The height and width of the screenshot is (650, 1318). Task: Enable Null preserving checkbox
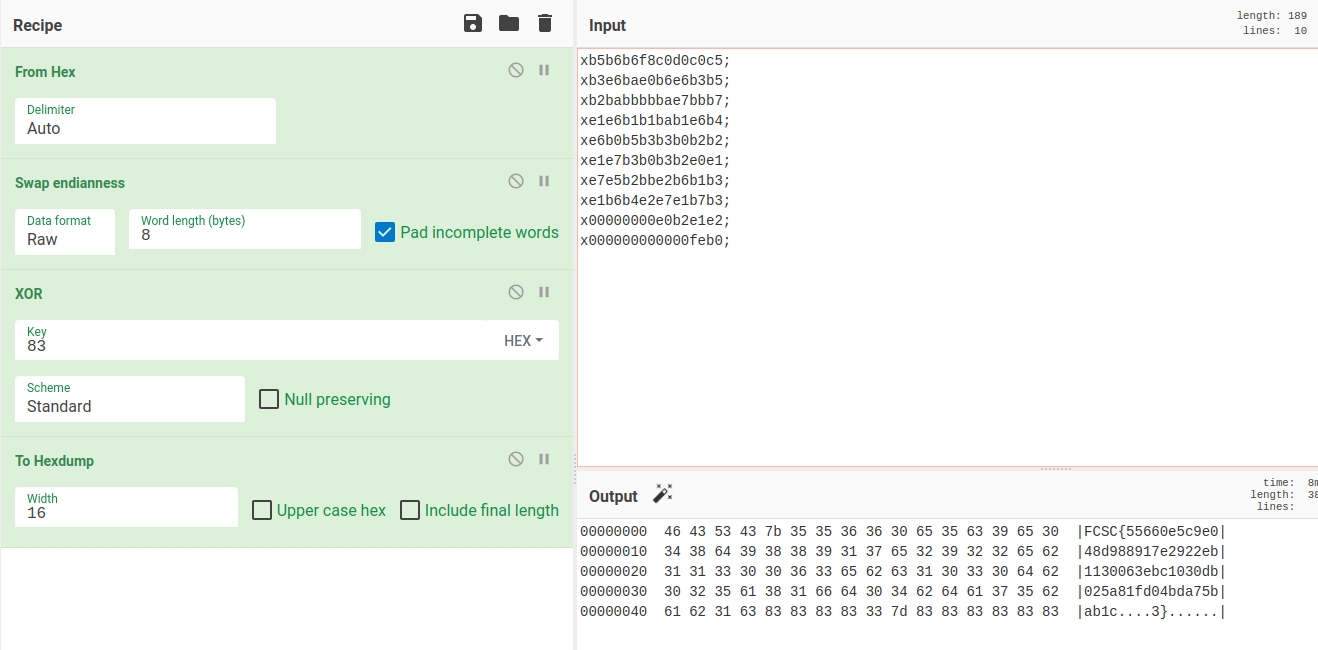coord(269,399)
